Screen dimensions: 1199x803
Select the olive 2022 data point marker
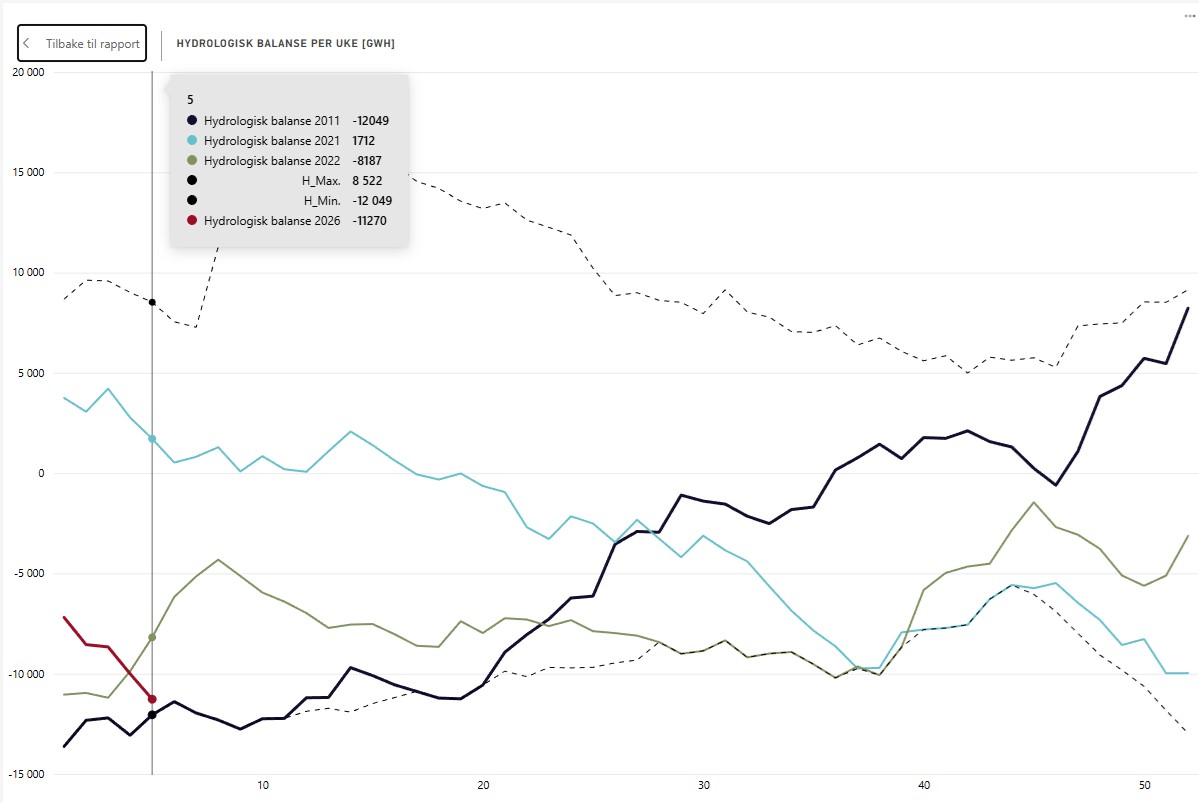[x=152, y=637]
